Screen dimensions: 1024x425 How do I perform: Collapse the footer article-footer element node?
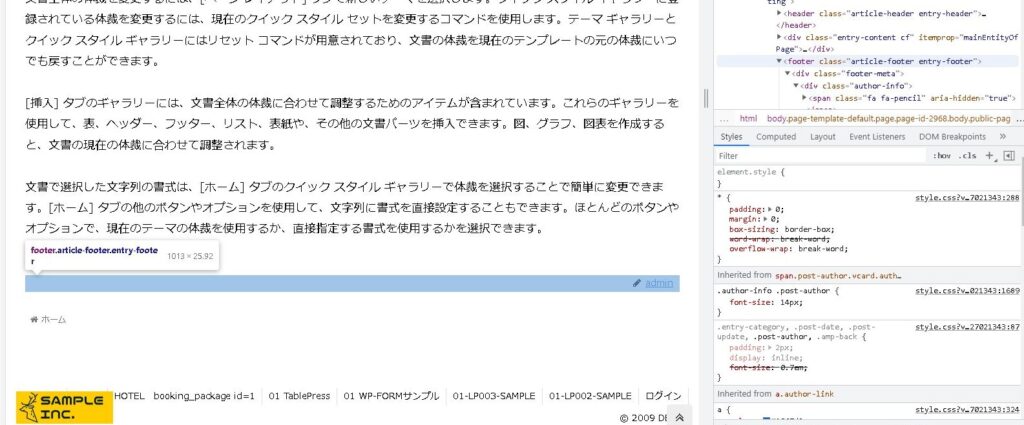tap(780, 61)
